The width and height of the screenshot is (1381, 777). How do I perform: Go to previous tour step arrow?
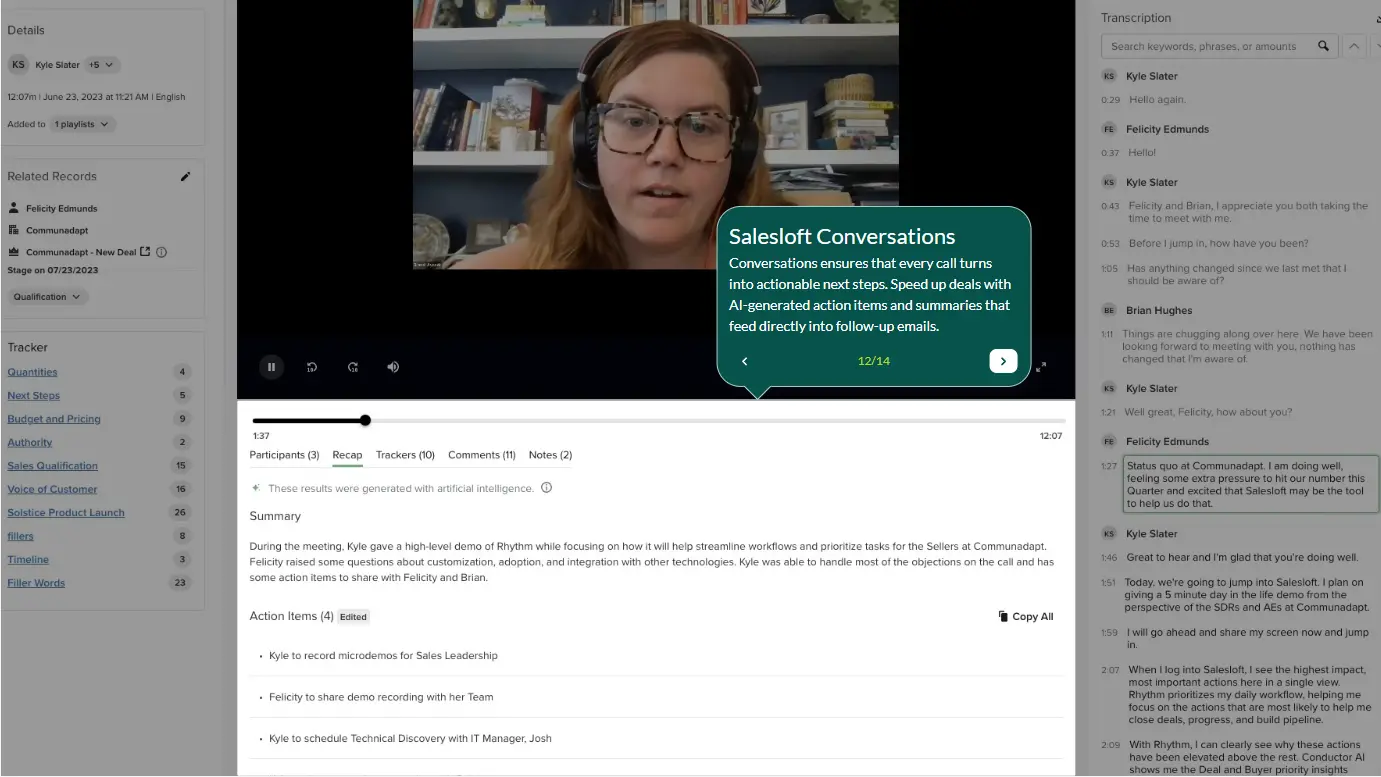coord(744,361)
